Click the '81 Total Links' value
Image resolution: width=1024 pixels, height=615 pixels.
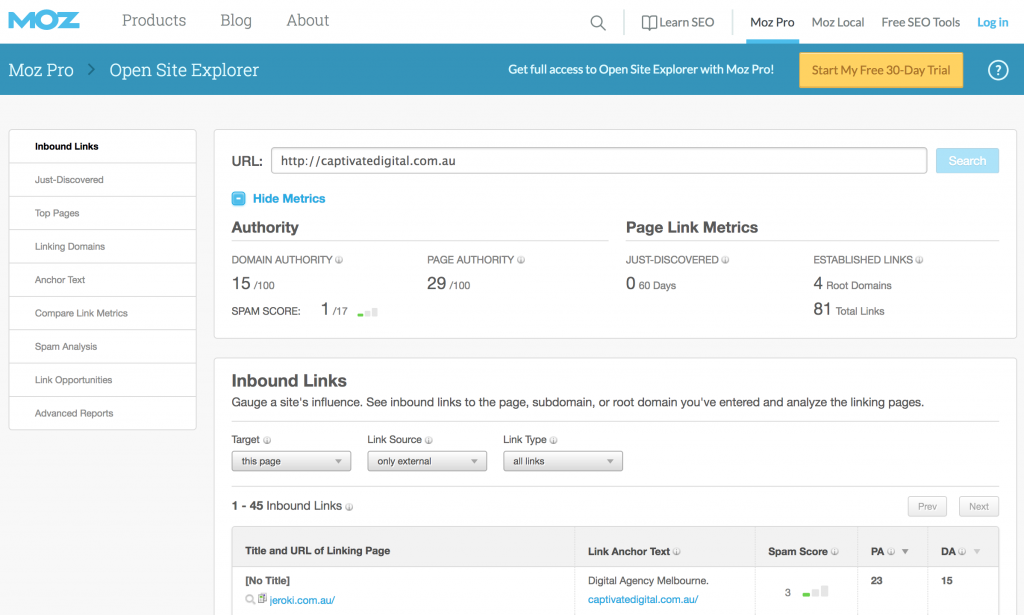[848, 309]
